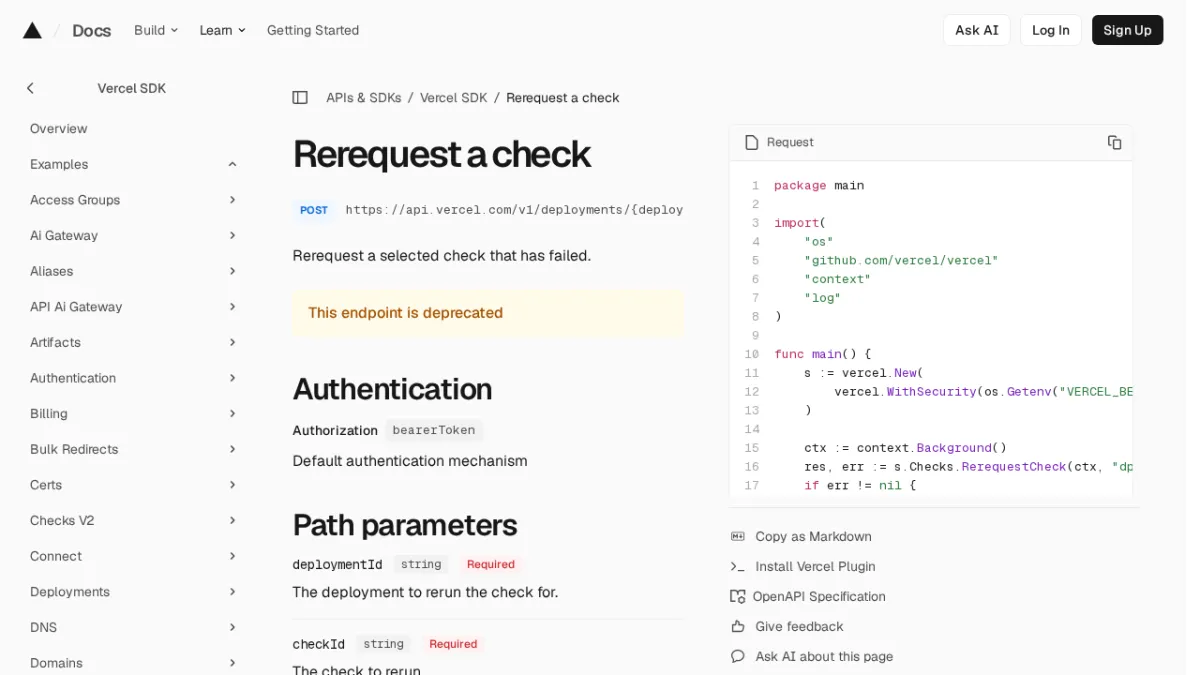1200x675 pixels.
Task: Click Give feedback link
Action: pos(799,626)
